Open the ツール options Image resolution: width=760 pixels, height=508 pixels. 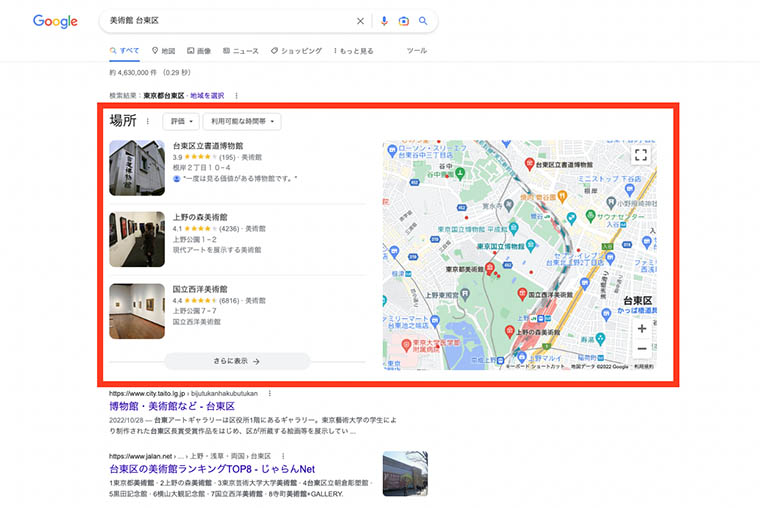tap(417, 50)
